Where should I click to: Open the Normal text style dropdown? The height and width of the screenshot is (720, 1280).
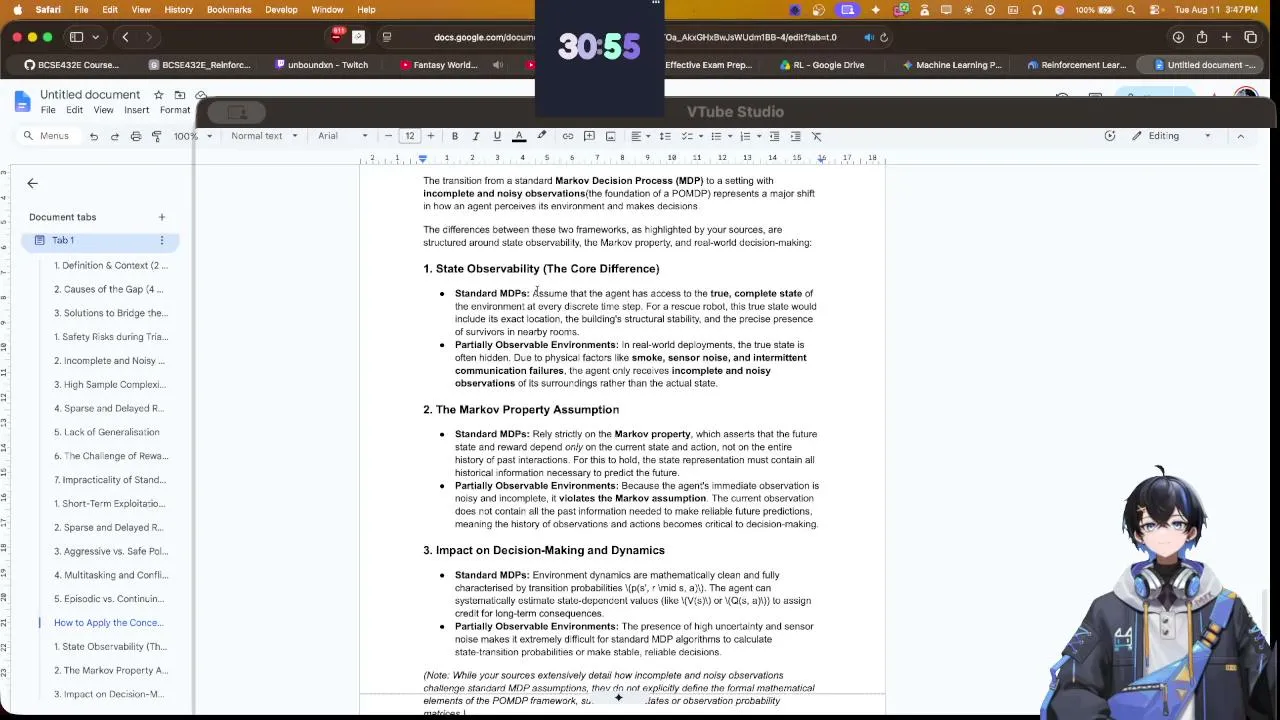coord(264,136)
